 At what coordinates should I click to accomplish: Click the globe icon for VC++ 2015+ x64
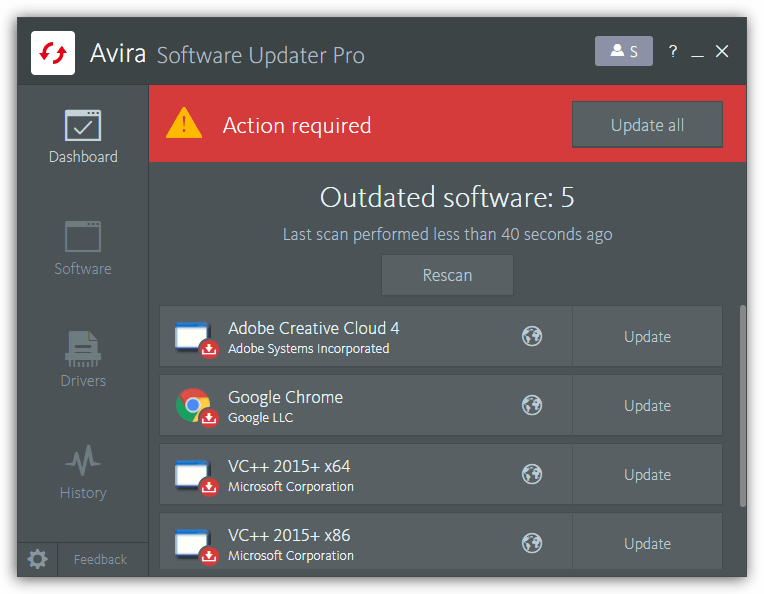click(532, 475)
